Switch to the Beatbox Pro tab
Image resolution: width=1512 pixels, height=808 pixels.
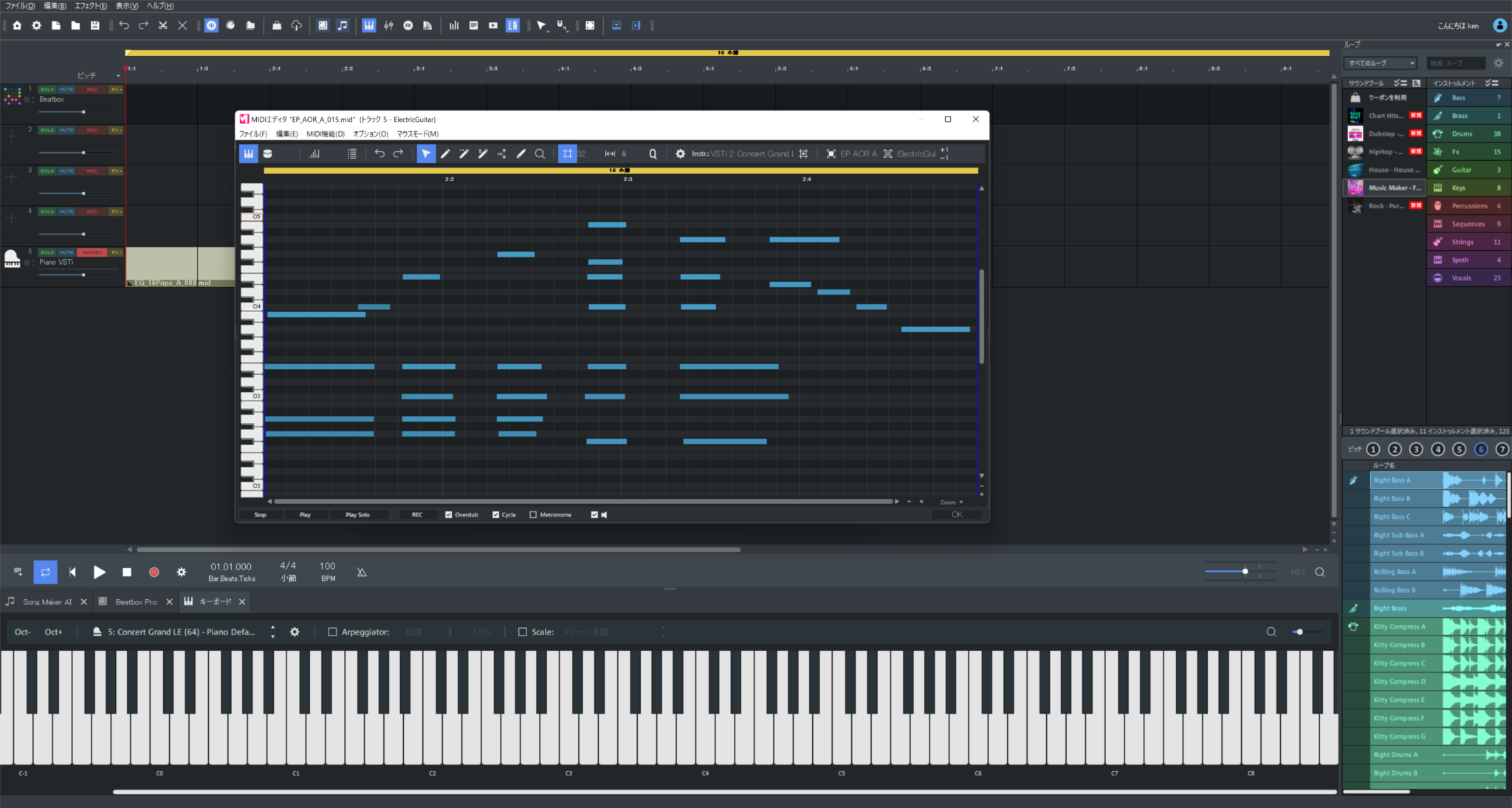[x=136, y=601]
